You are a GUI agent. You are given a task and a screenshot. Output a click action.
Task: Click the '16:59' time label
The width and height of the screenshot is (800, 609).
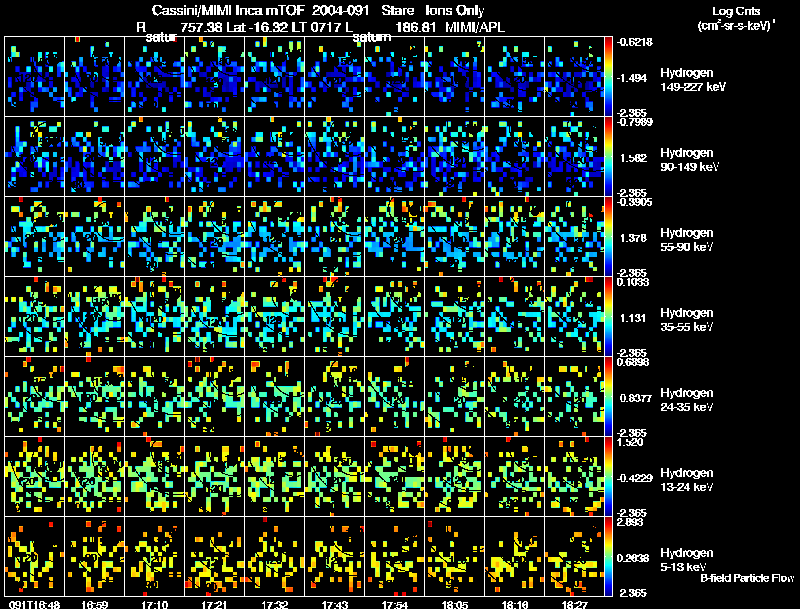(x=94, y=604)
